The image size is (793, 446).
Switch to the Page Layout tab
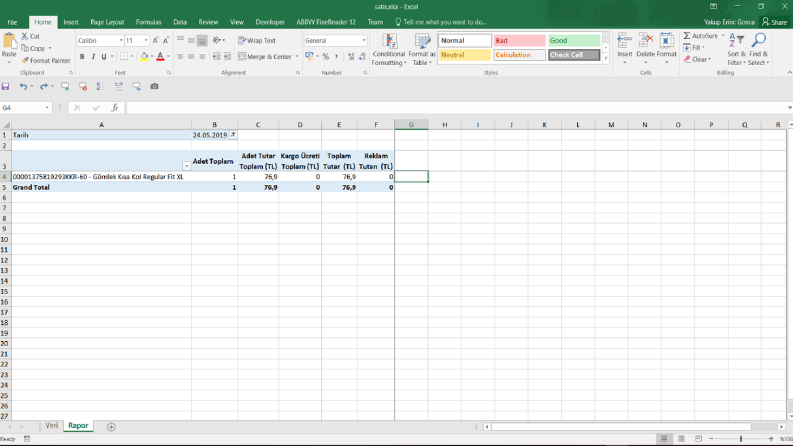[107, 22]
